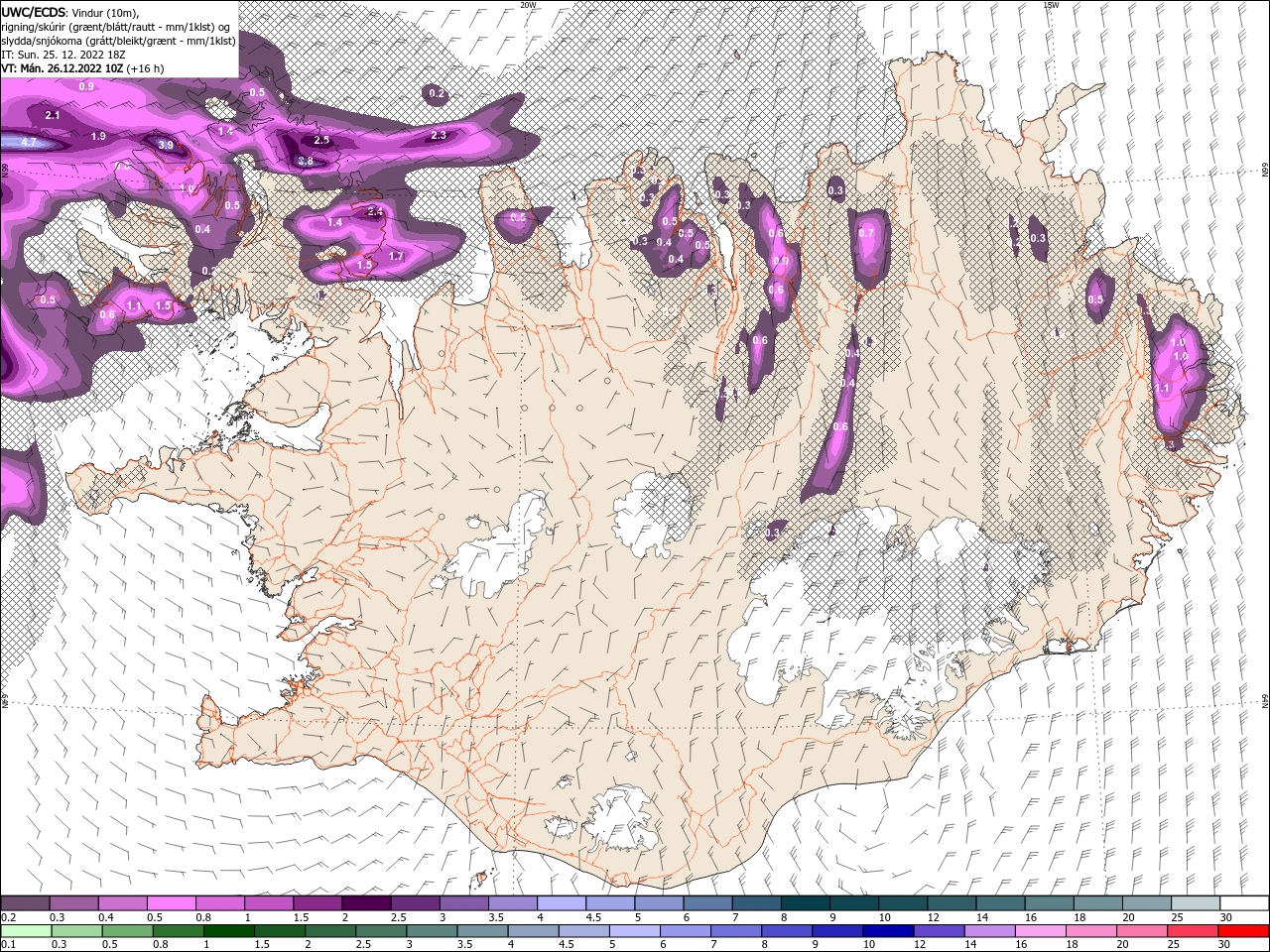This screenshot has height=952, width=1270.
Task: Click the '20W' longitude label
Action: pos(528,5)
